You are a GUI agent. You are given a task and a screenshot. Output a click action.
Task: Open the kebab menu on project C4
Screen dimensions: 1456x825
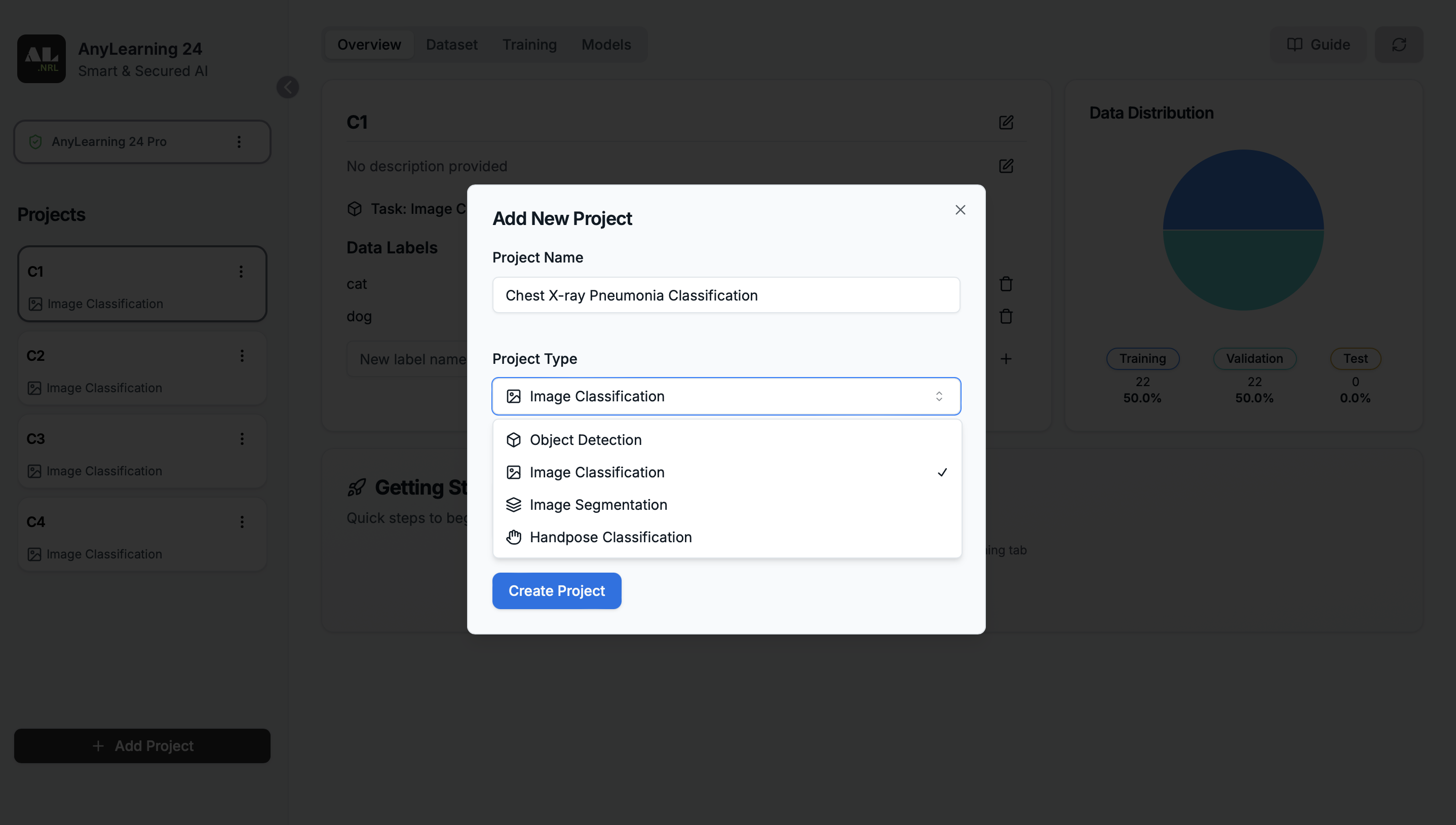pyautogui.click(x=242, y=521)
